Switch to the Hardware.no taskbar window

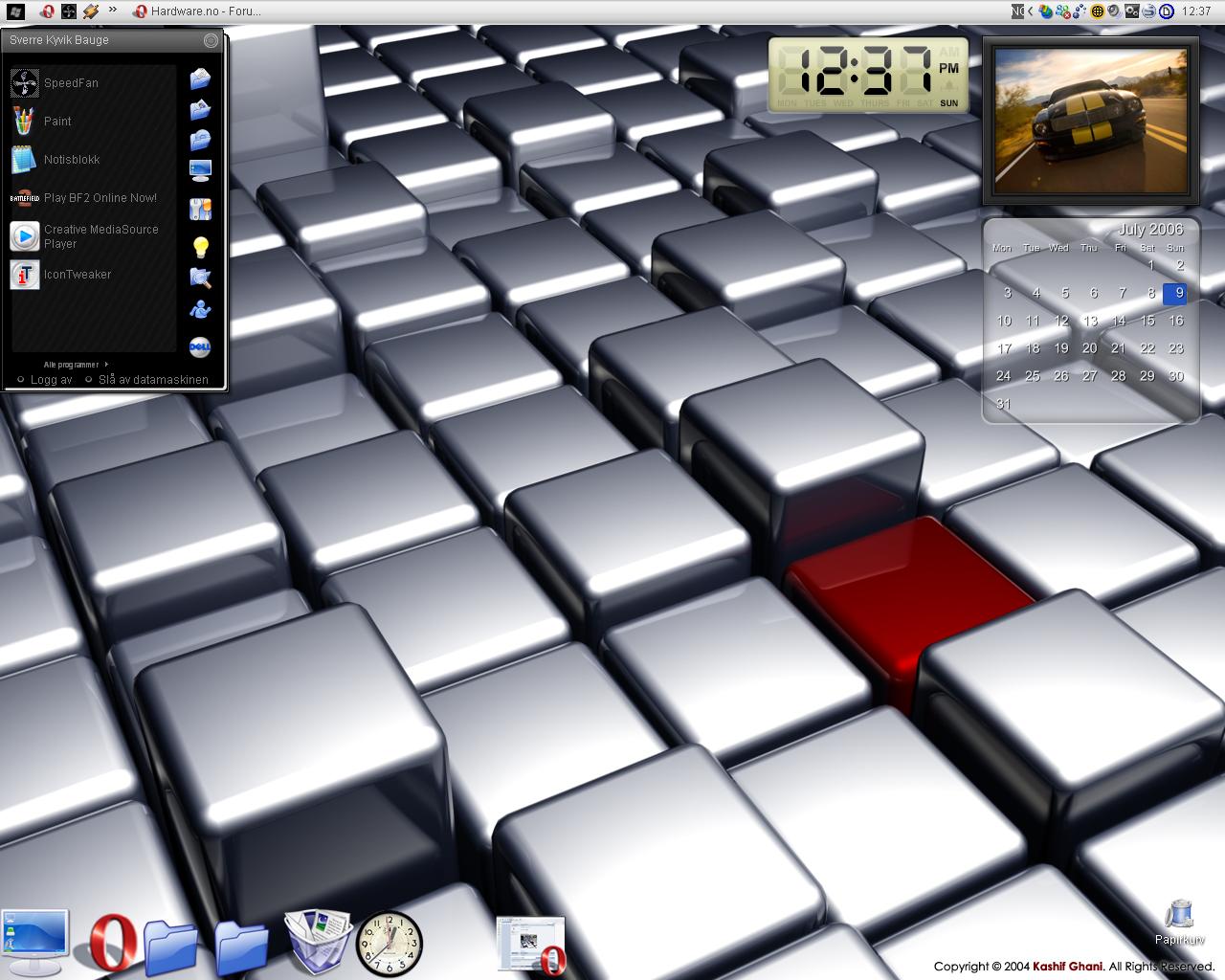pyautogui.click(x=197, y=11)
